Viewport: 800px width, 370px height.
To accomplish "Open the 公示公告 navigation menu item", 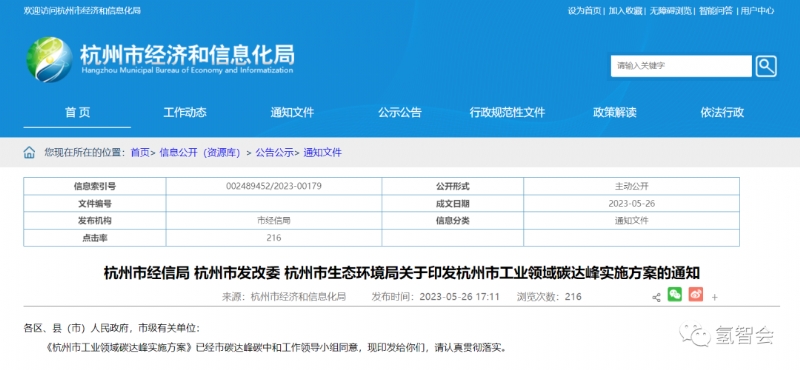I will [x=400, y=112].
